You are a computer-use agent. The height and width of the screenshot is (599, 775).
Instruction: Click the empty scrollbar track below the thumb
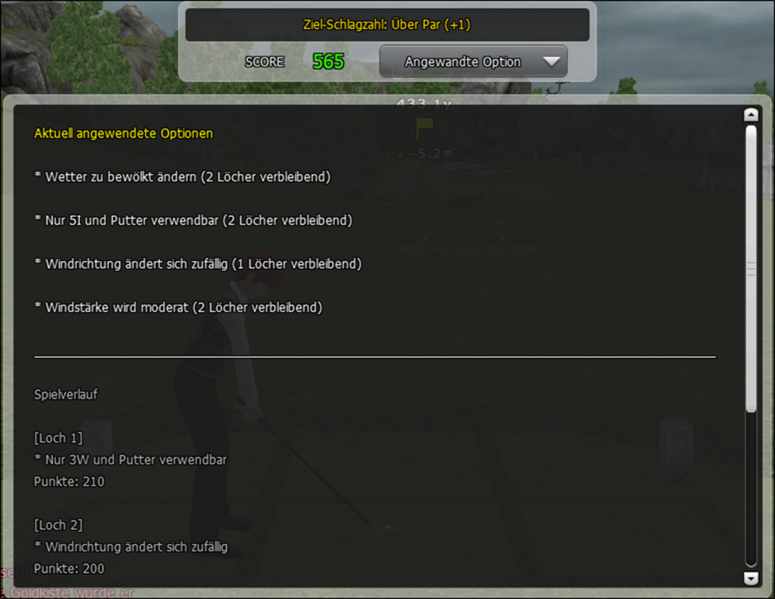[751, 489]
